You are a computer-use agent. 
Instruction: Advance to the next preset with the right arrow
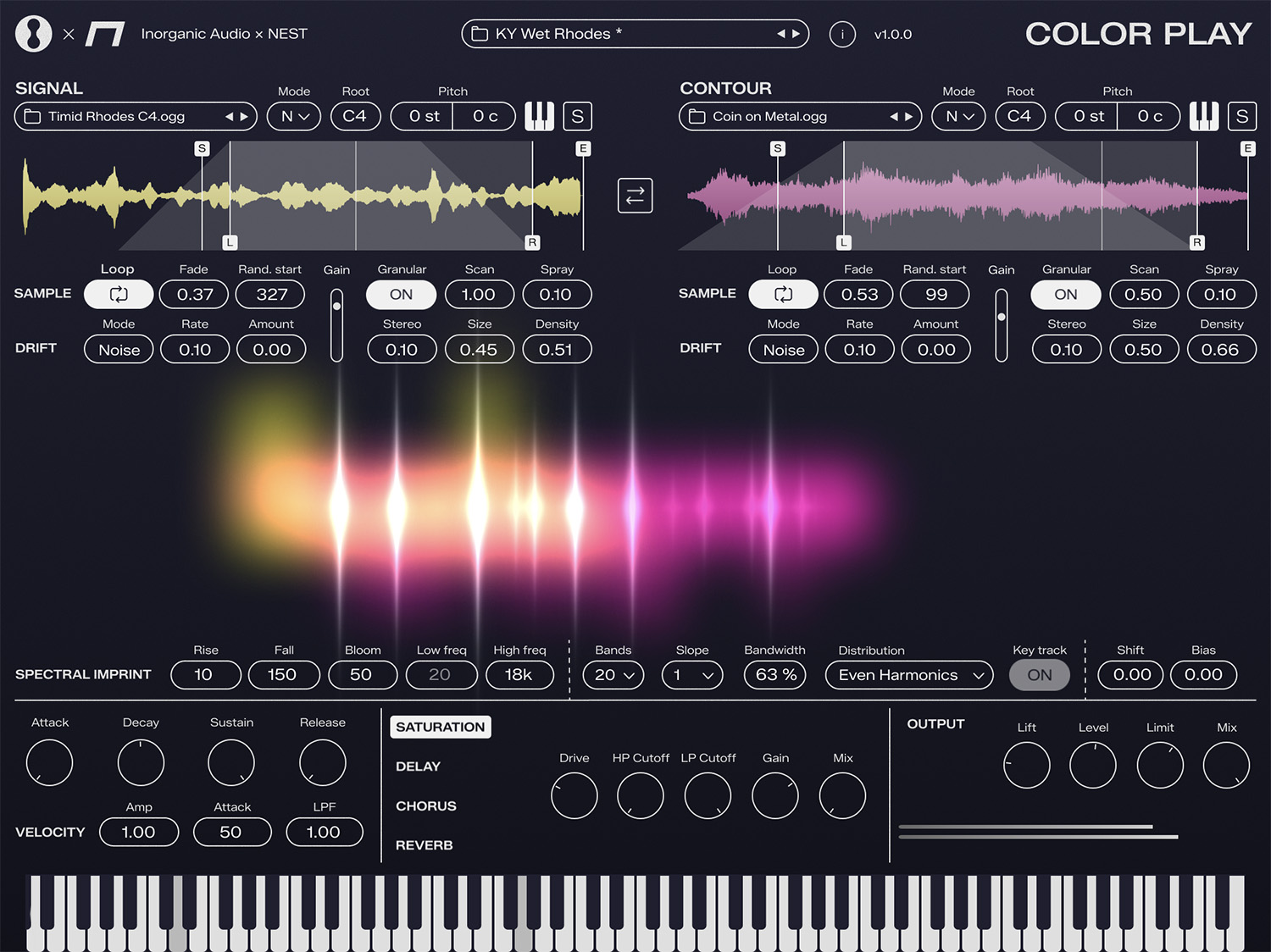pos(795,34)
